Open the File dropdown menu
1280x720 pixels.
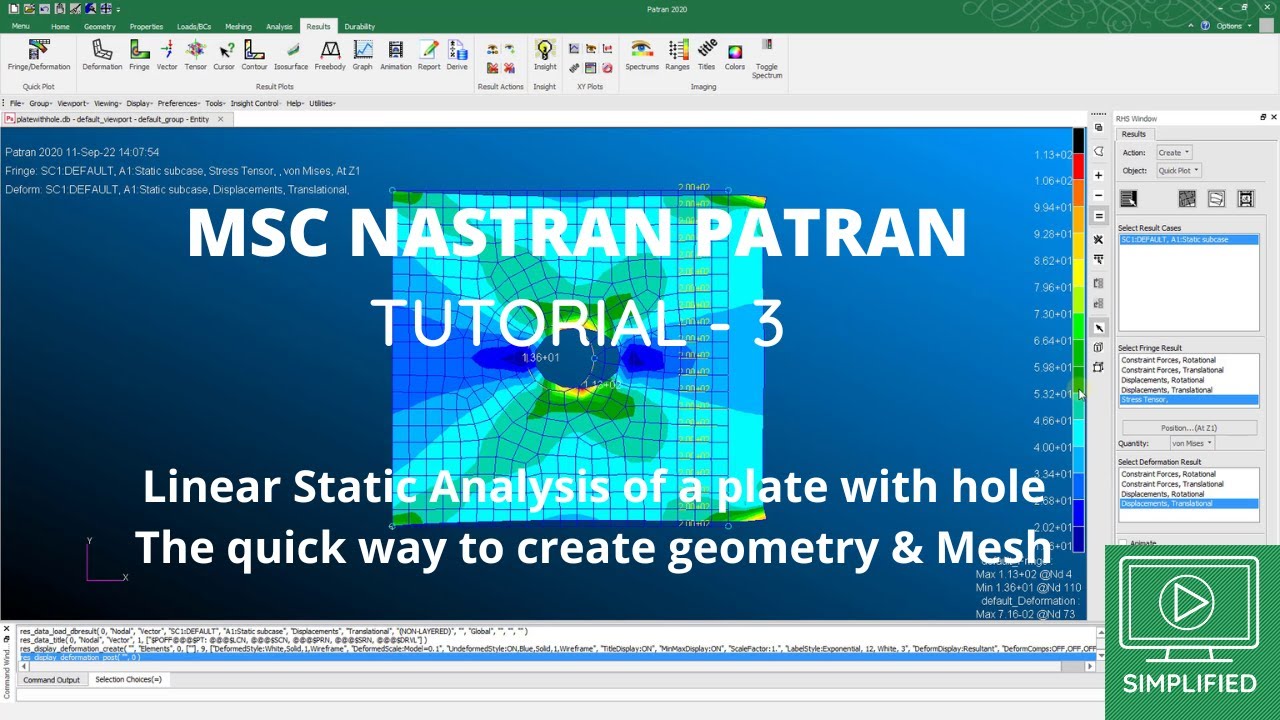[x=17, y=103]
